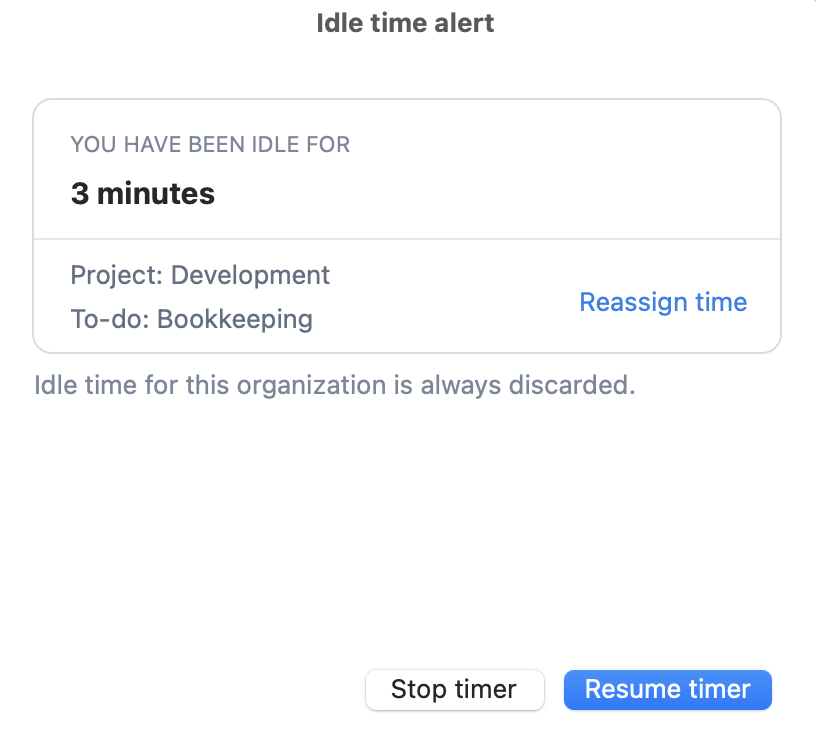Select the '3 minutes' idle duration text
The height and width of the screenshot is (752, 816).
pyautogui.click(x=143, y=194)
